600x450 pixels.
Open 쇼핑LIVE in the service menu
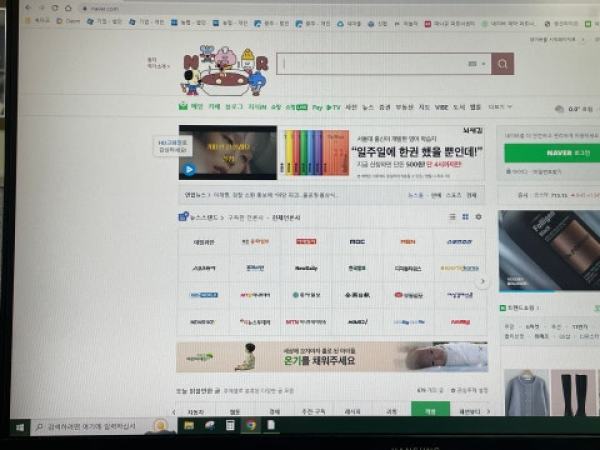[x=297, y=108]
